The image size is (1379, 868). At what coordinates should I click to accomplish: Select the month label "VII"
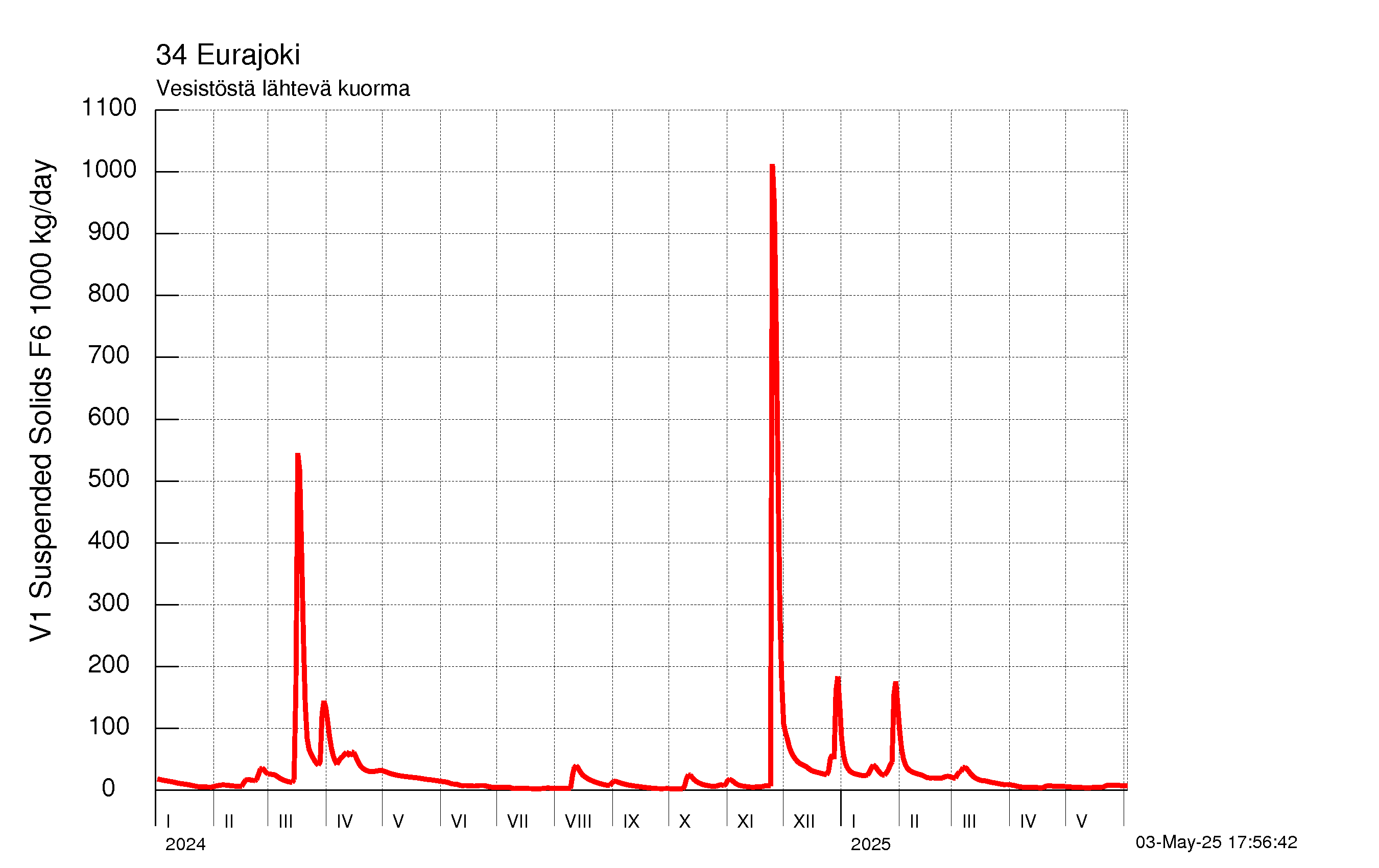tap(518, 822)
